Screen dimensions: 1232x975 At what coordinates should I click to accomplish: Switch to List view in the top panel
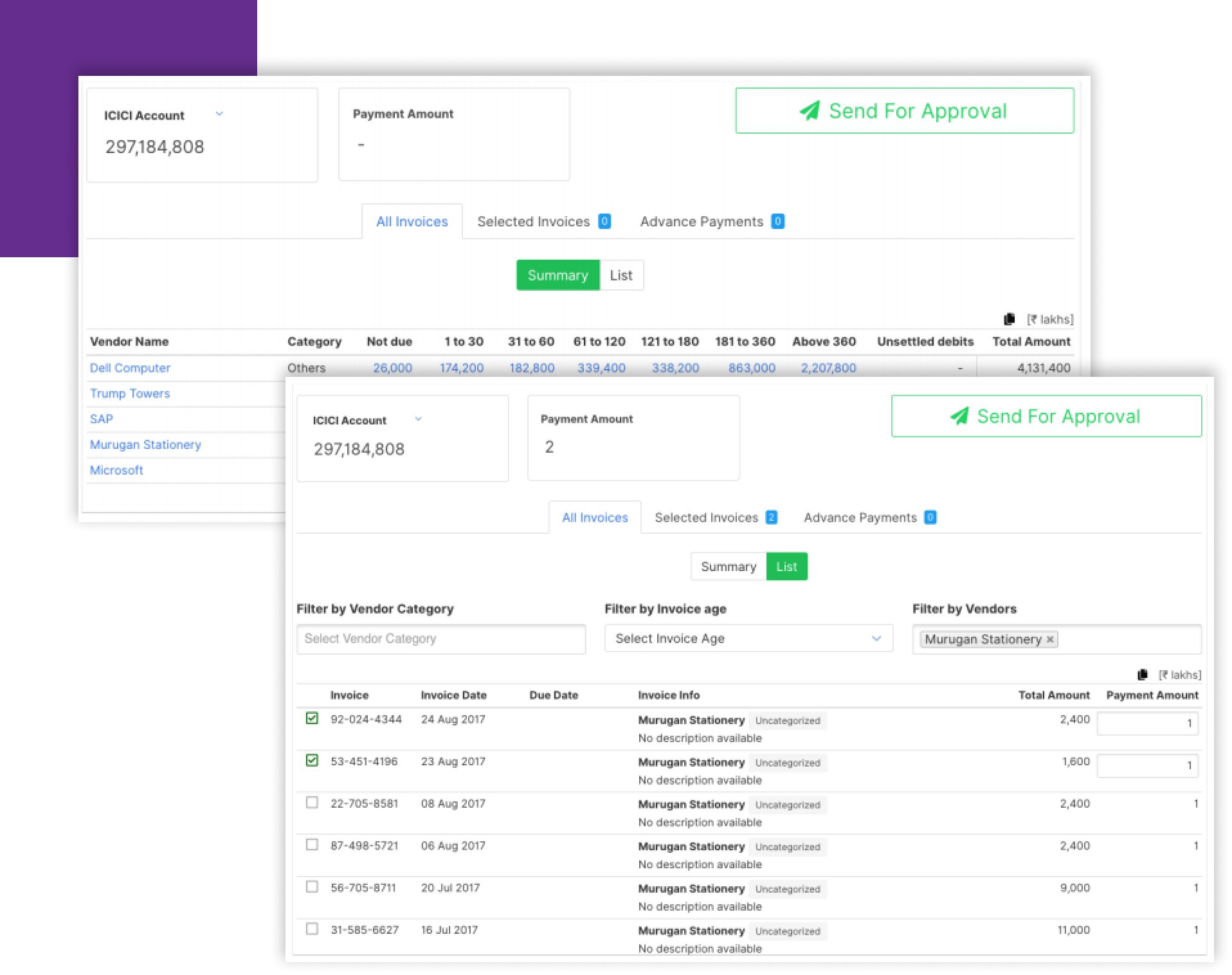coord(621,275)
